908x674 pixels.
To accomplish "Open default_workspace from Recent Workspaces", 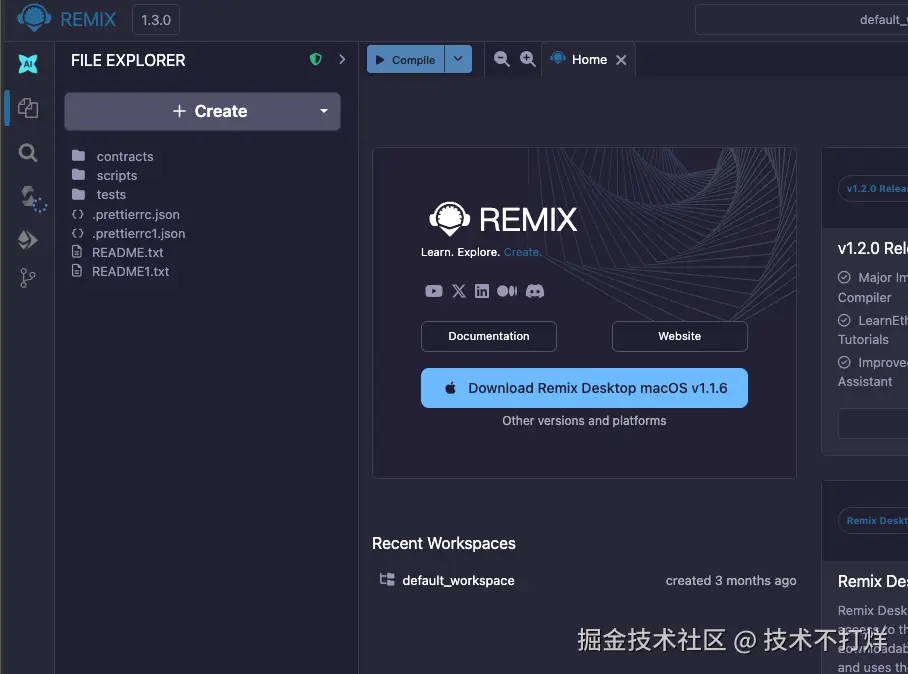I will pos(458,581).
